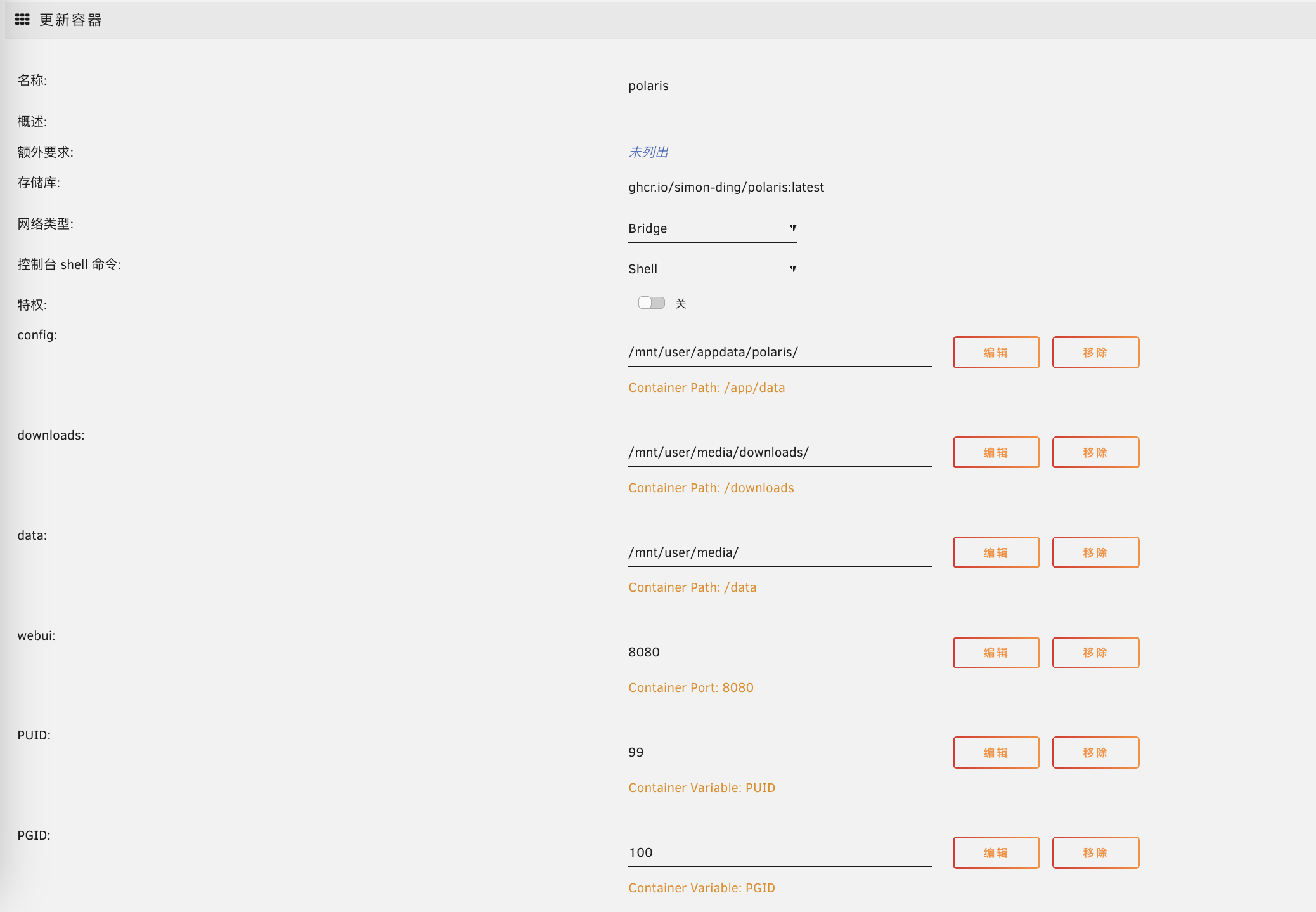The height and width of the screenshot is (912, 1316).
Task: Edit the downloads path entry
Action: point(995,452)
